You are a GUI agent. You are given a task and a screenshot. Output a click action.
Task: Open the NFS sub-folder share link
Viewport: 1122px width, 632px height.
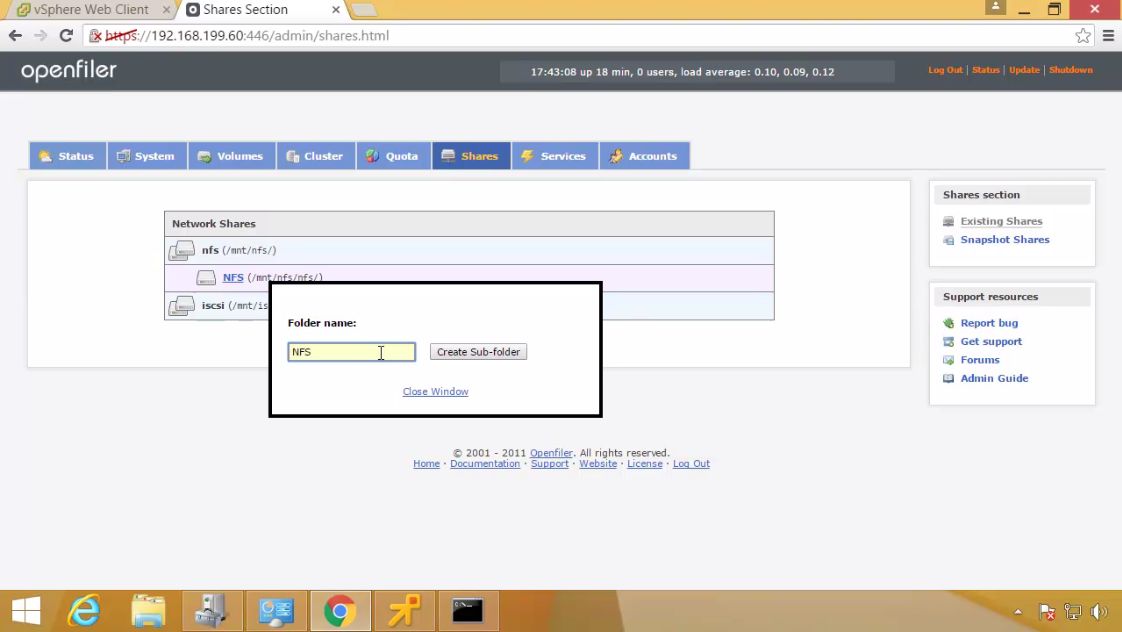point(233,277)
